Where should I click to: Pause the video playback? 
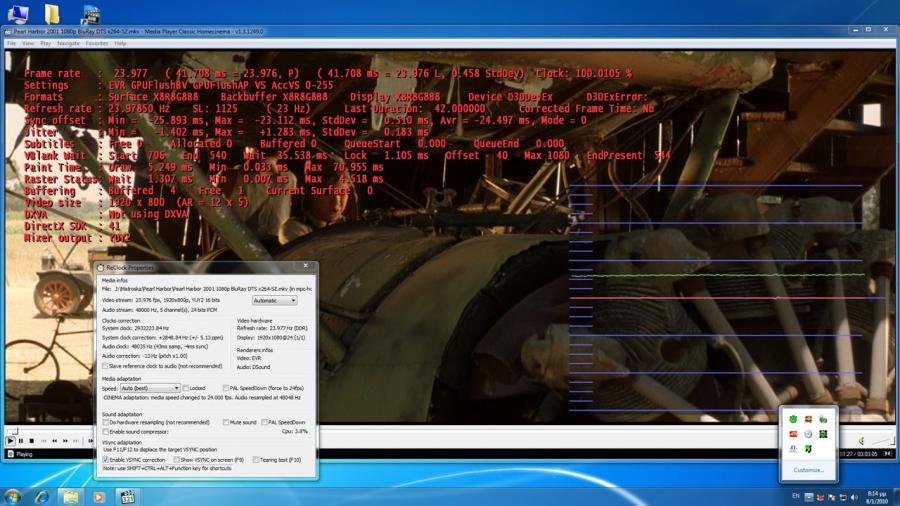tap(21, 441)
